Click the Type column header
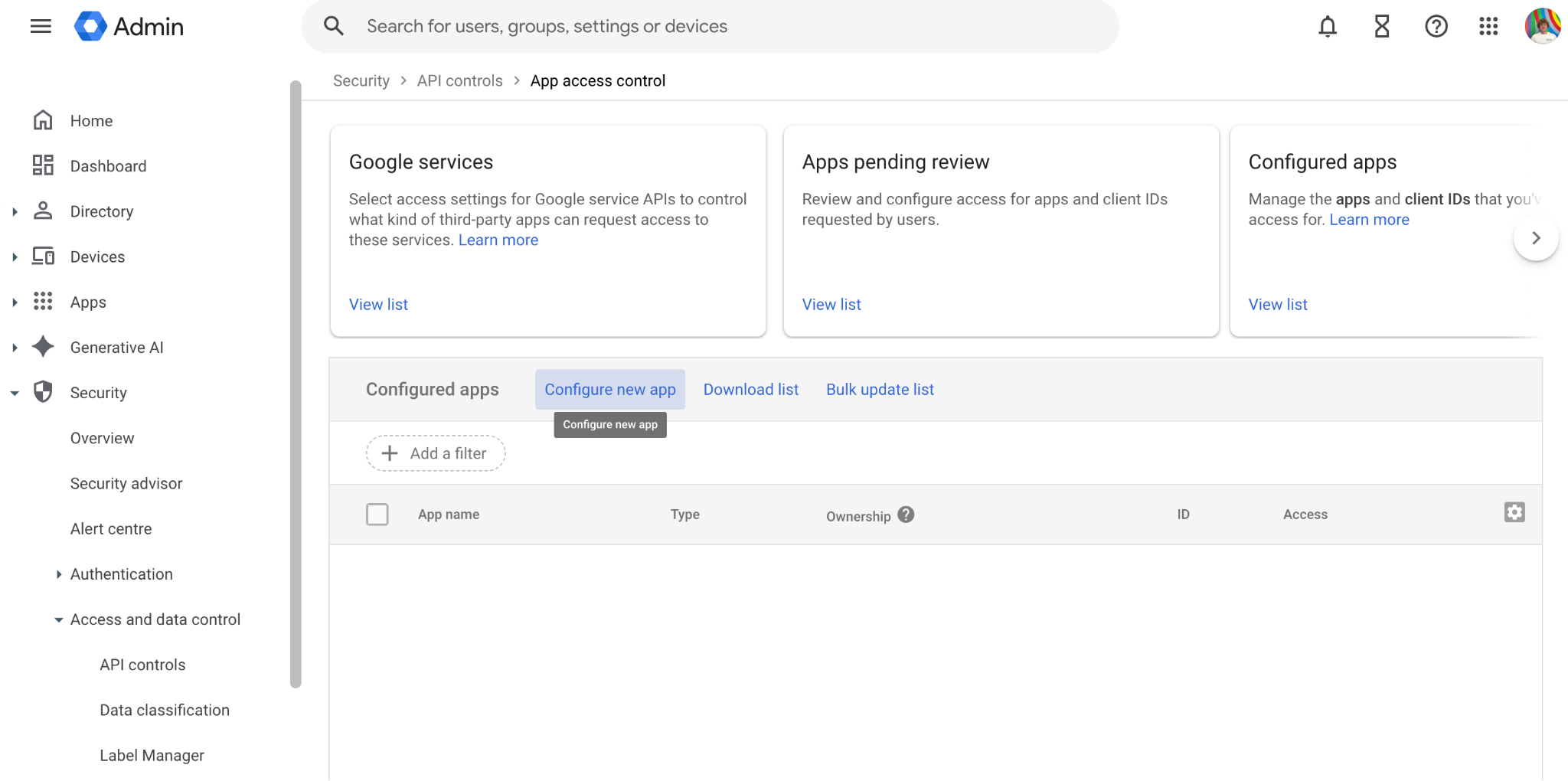 click(x=685, y=515)
